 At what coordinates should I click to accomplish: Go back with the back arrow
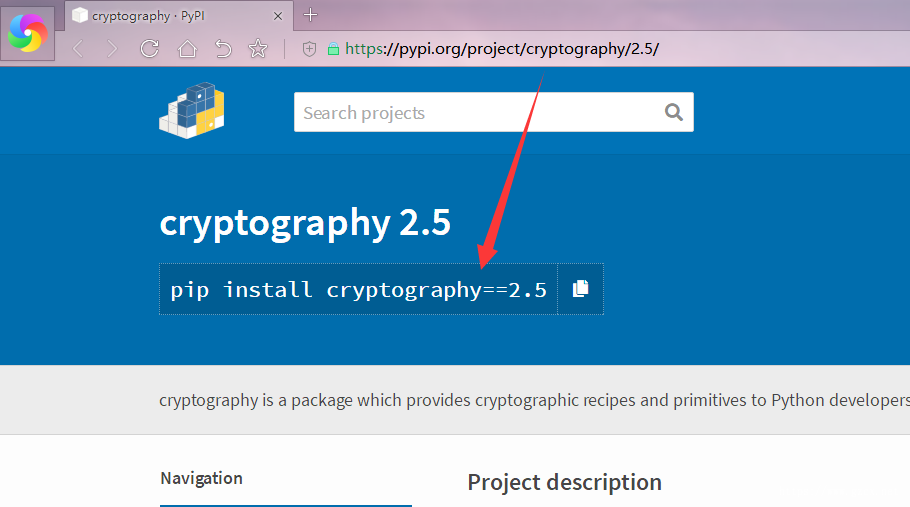78,49
